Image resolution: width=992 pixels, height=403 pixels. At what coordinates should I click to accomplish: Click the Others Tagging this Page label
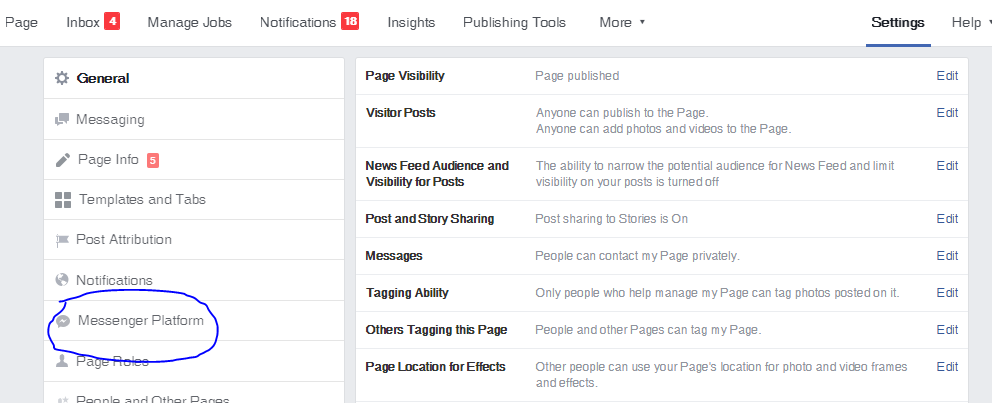(437, 330)
